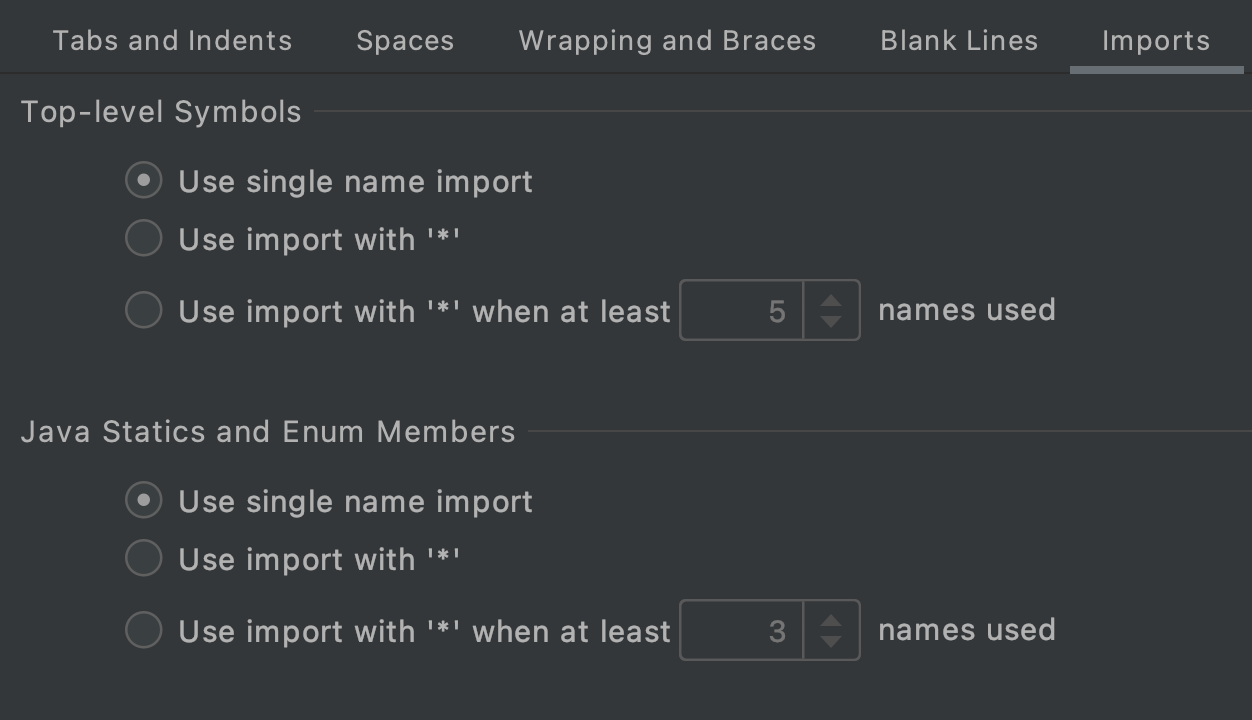Open the Blank Lines tab
This screenshot has height=720, width=1252.
tap(958, 40)
